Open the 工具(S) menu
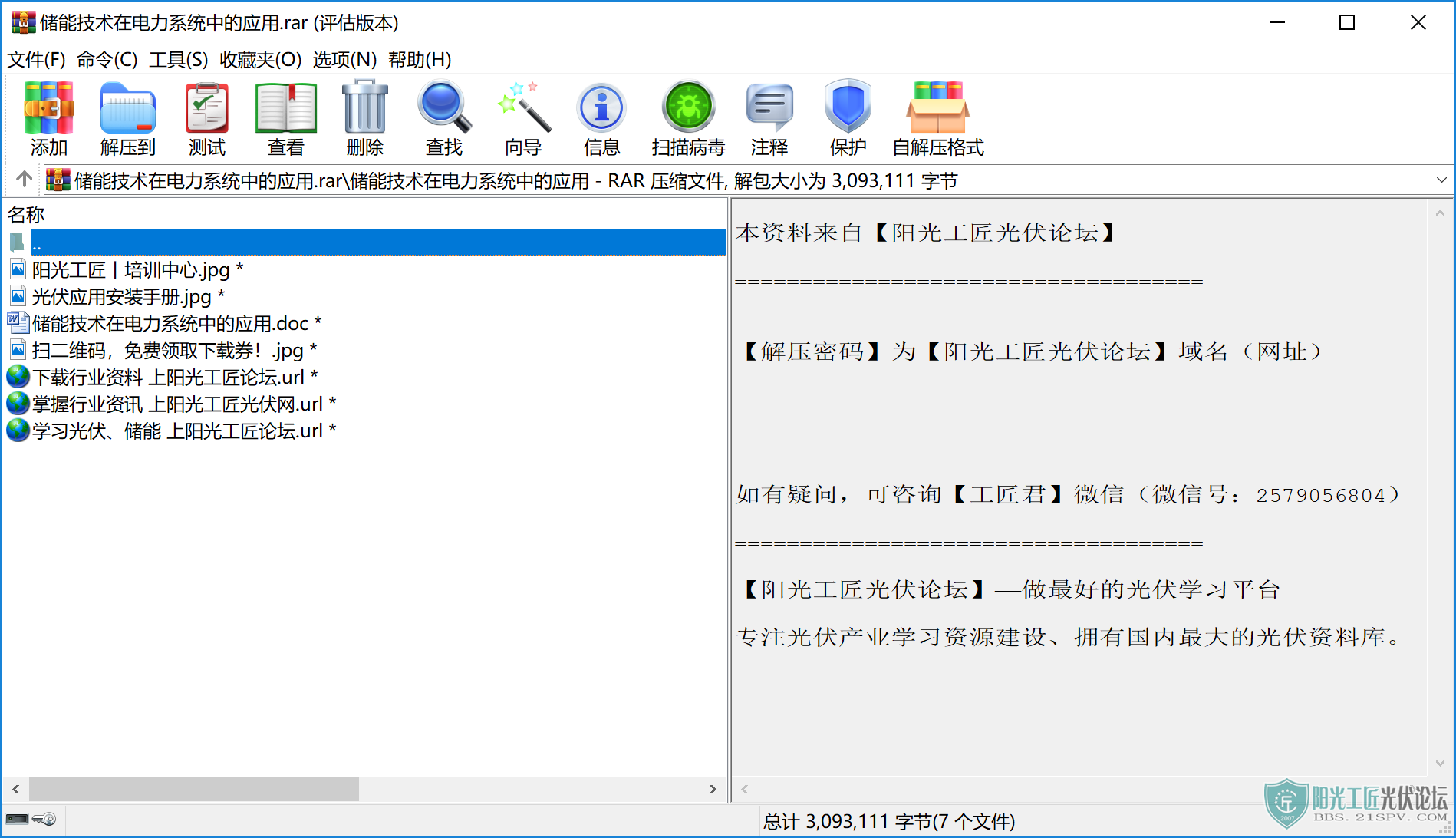The width and height of the screenshot is (1456, 838). coord(178,60)
